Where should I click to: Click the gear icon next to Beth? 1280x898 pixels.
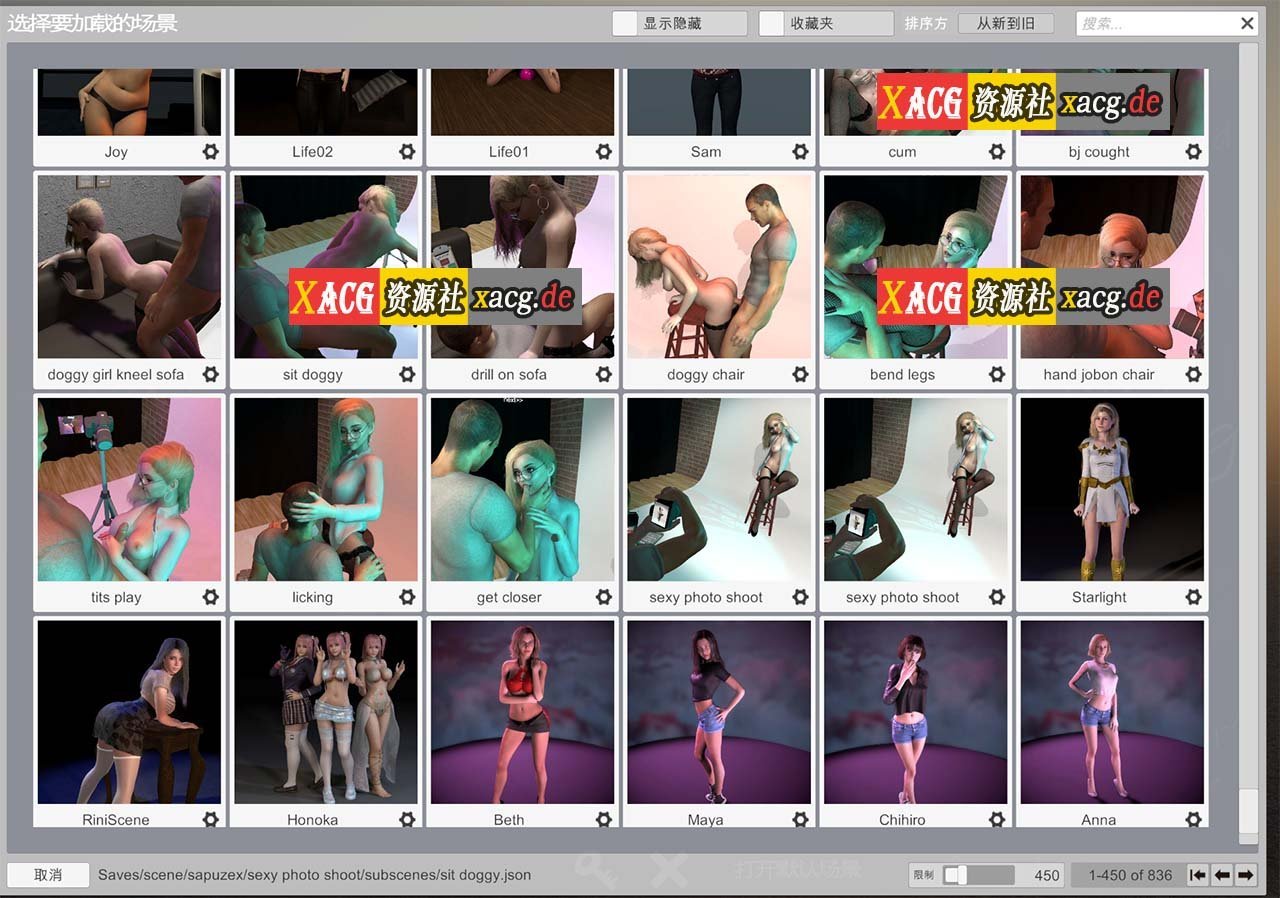603,819
